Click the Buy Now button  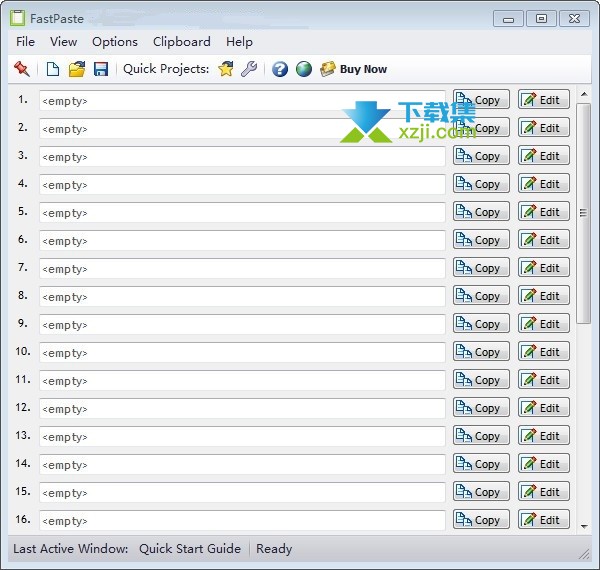(x=354, y=69)
